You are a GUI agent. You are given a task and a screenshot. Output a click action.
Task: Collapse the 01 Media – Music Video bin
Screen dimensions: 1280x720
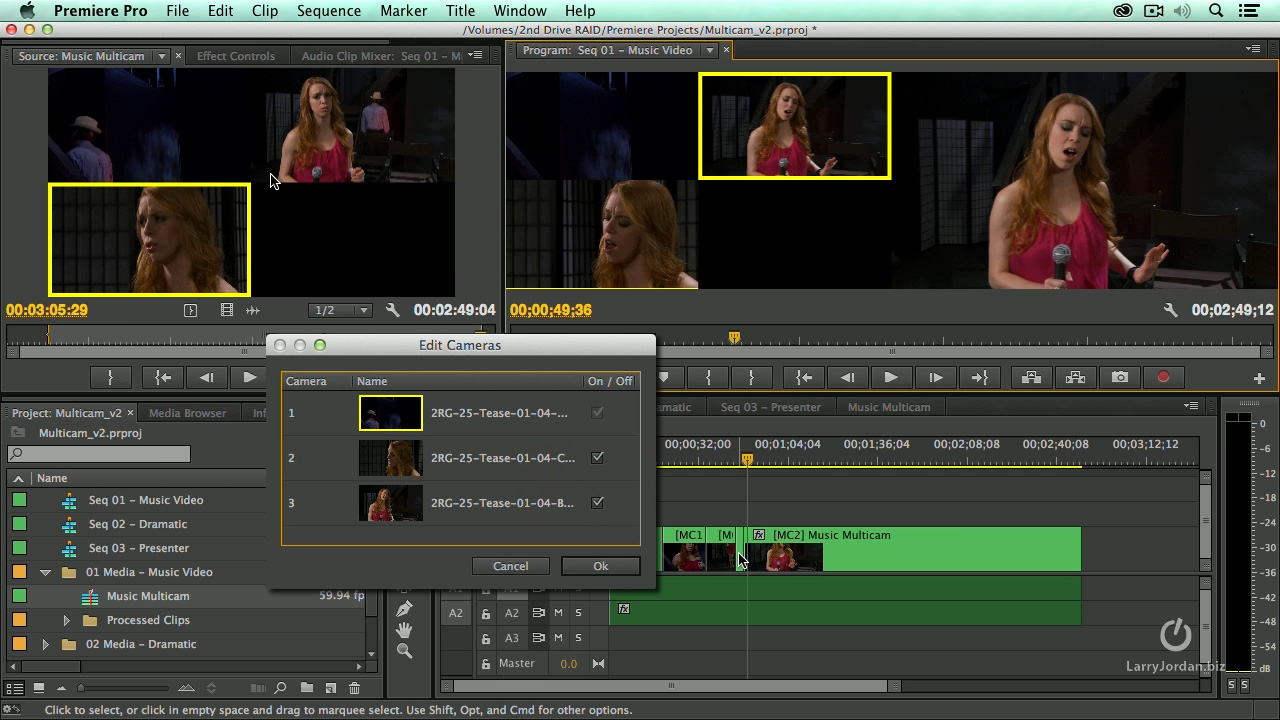tap(45, 572)
